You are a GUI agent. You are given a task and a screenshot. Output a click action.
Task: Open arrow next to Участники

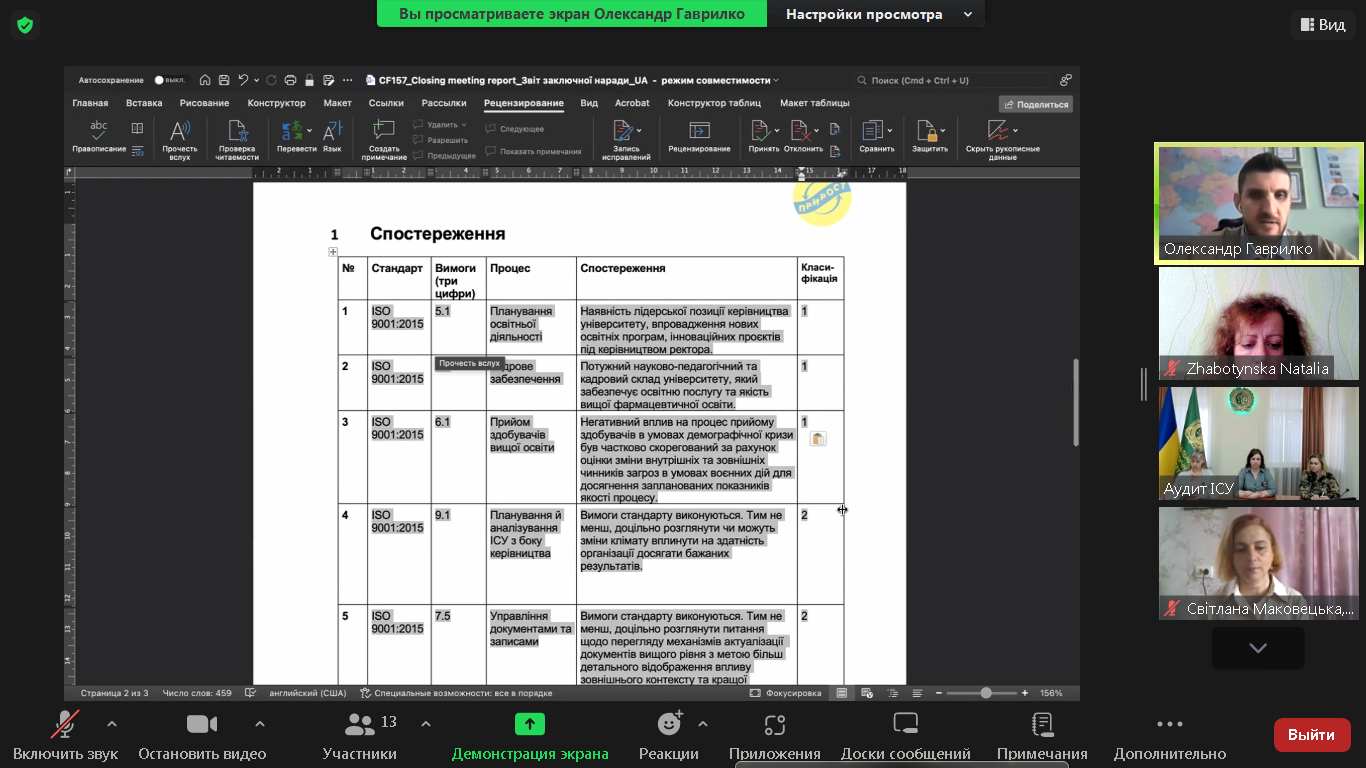coord(426,724)
